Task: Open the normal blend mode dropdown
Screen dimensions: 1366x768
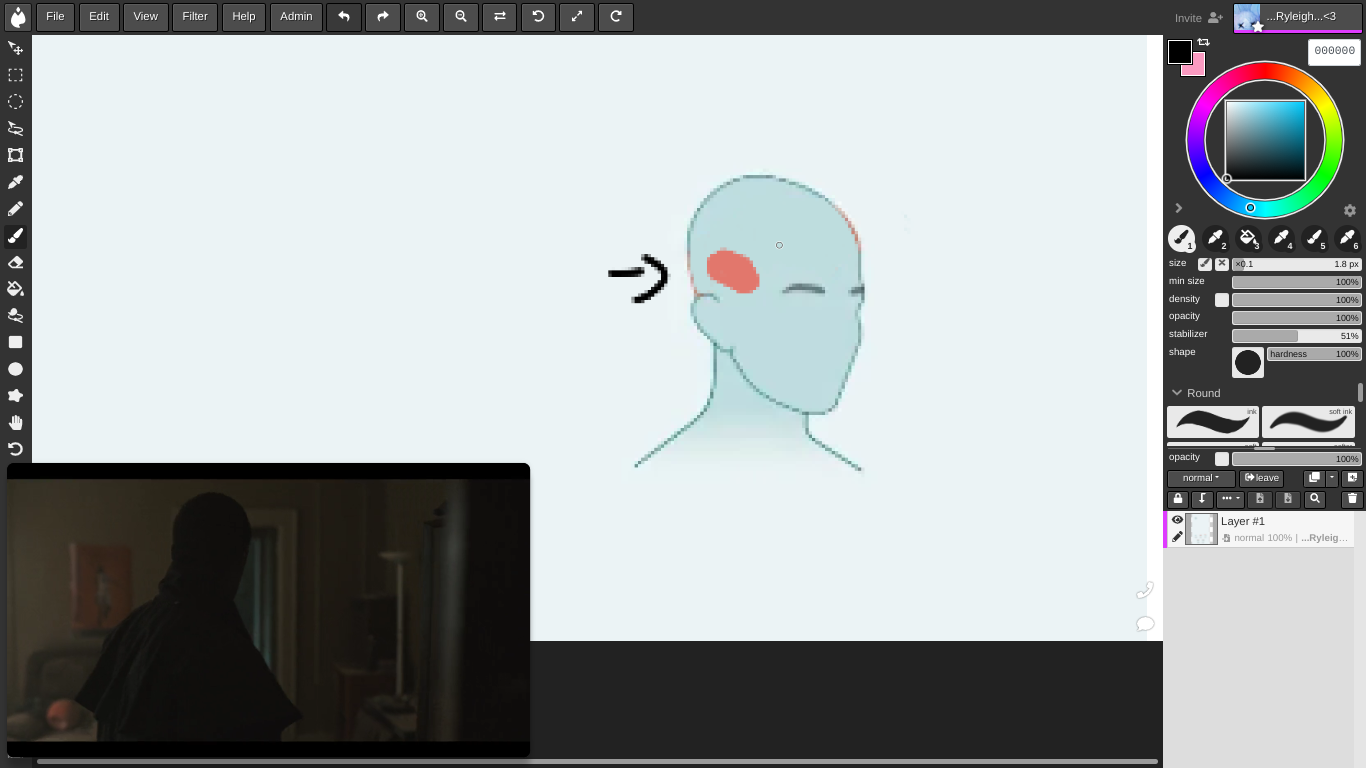Action: click(1200, 478)
